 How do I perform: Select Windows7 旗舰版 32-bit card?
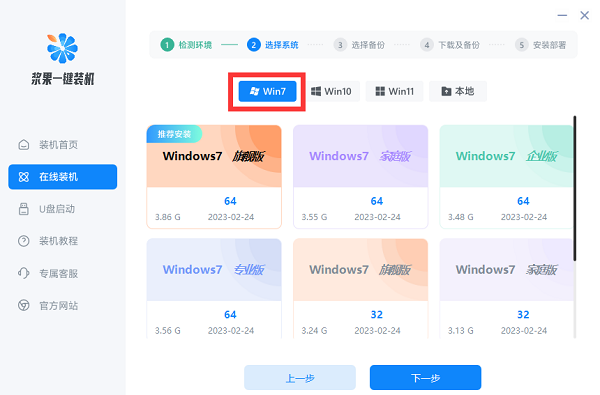[360, 288]
